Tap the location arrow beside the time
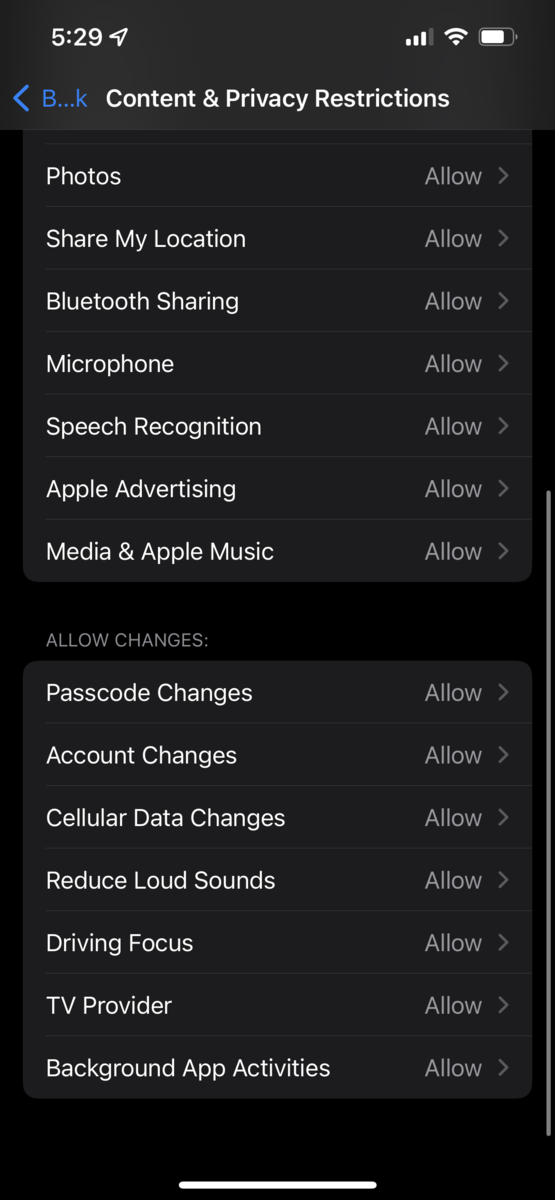Screen dimensions: 555x1200 click(119, 38)
